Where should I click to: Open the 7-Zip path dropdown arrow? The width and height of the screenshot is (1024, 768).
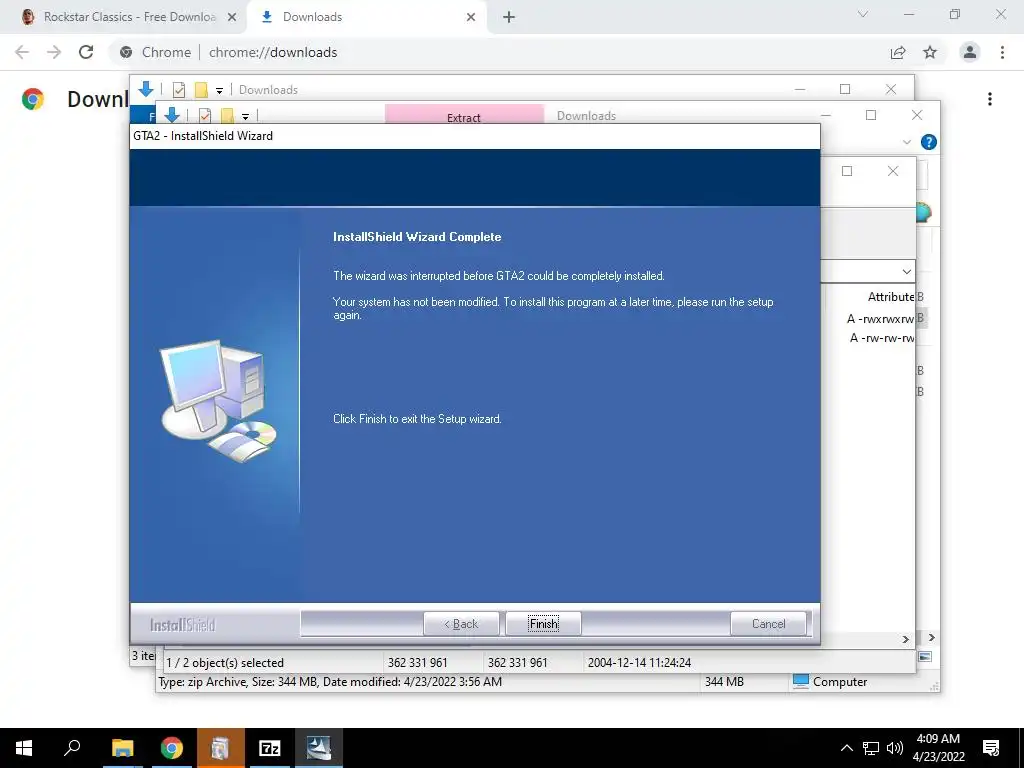click(906, 271)
